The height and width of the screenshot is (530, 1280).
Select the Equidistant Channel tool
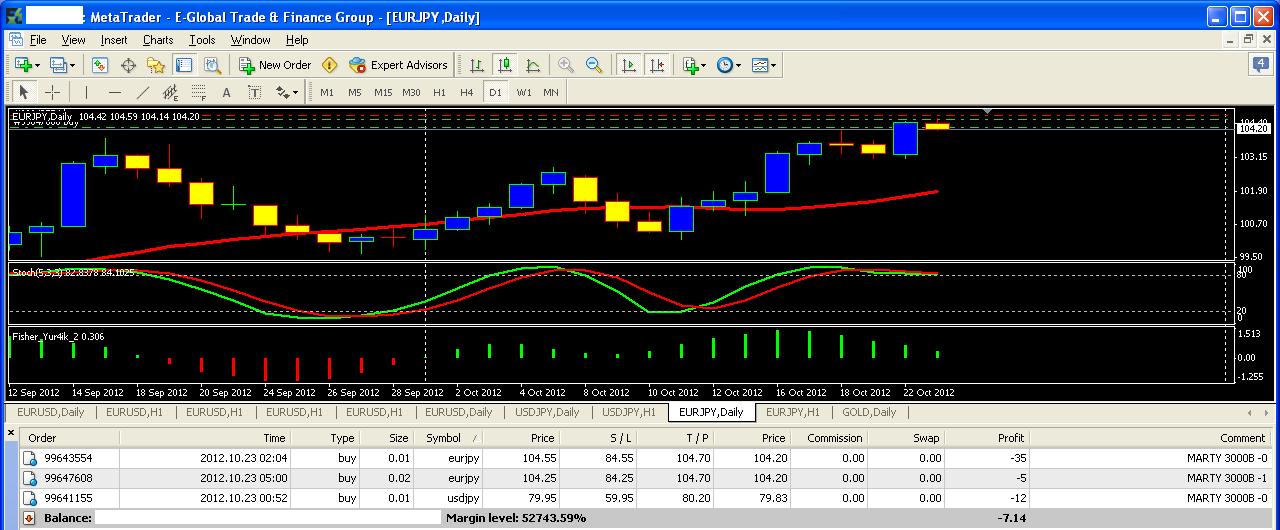[x=170, y=92]
